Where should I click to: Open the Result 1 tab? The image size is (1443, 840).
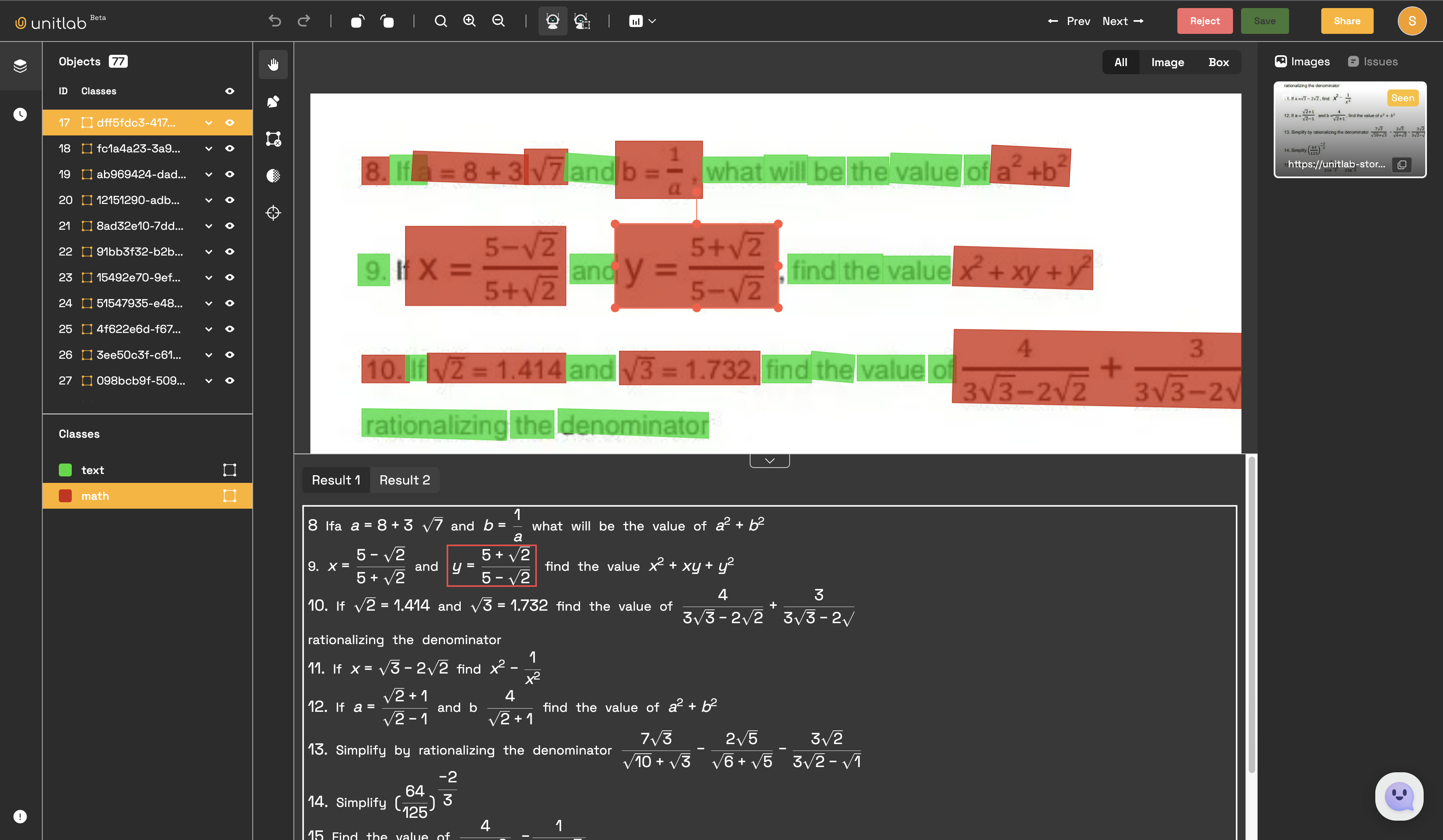(x=336, y=480)
